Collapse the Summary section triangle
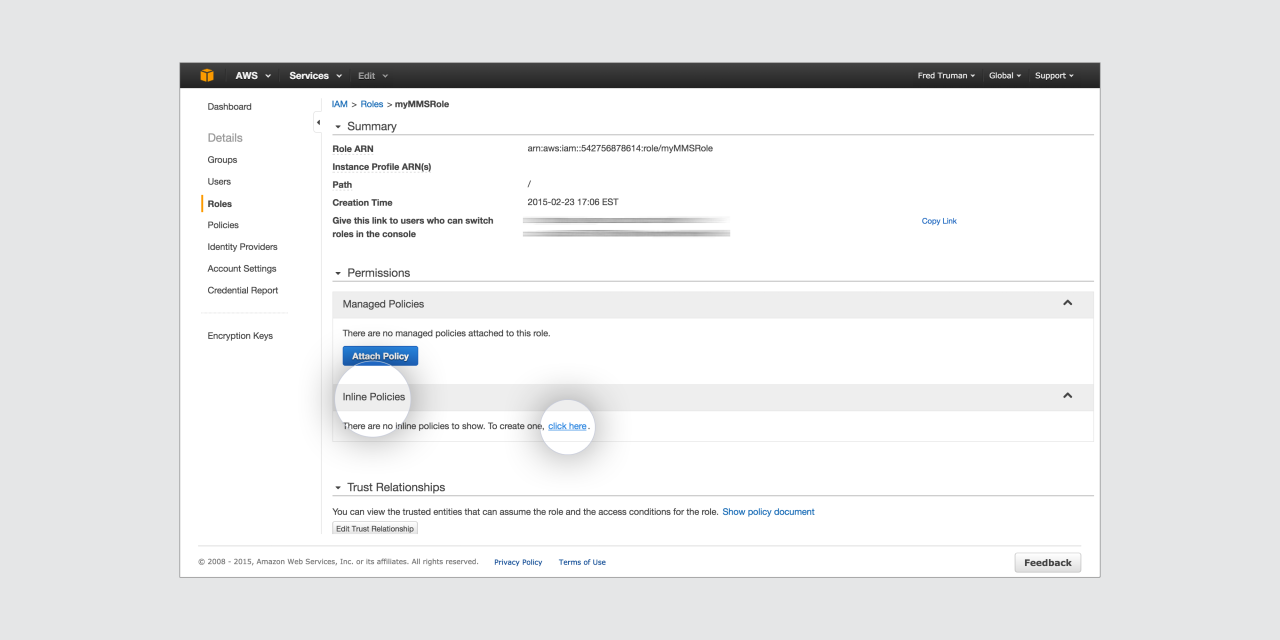 (x=338, y=127)
